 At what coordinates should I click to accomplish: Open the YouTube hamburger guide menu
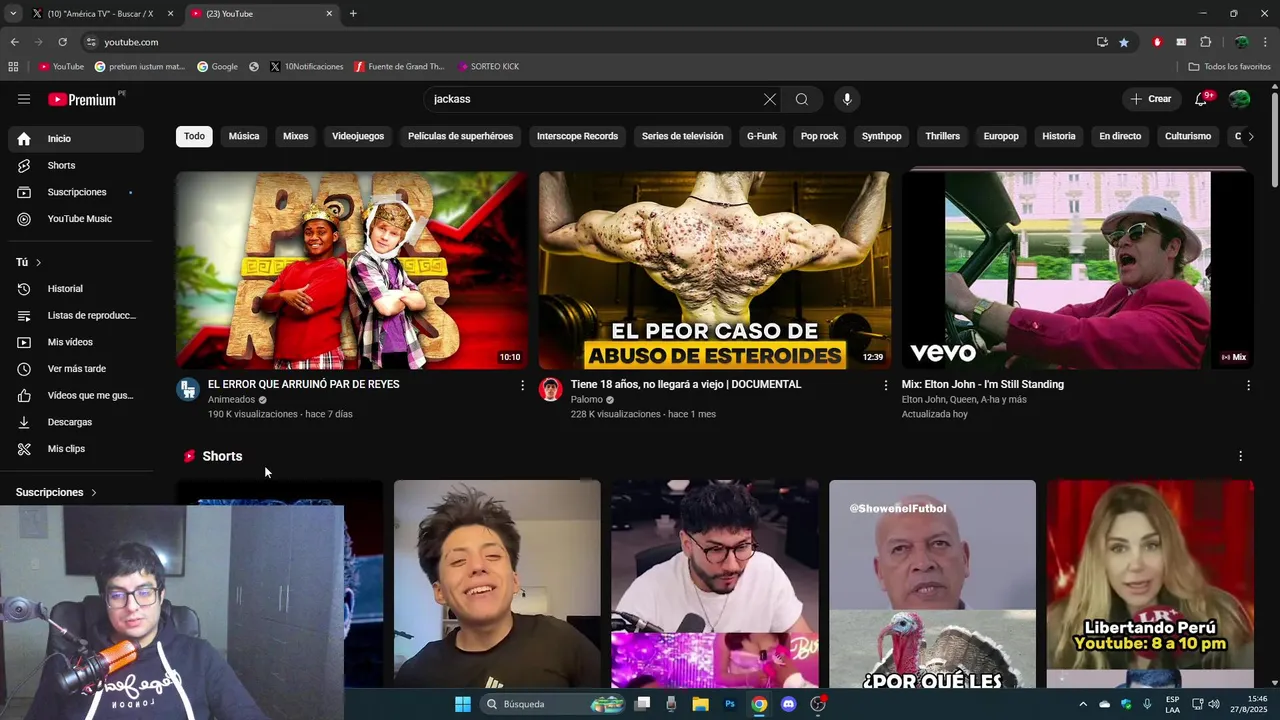click(24, 99)
